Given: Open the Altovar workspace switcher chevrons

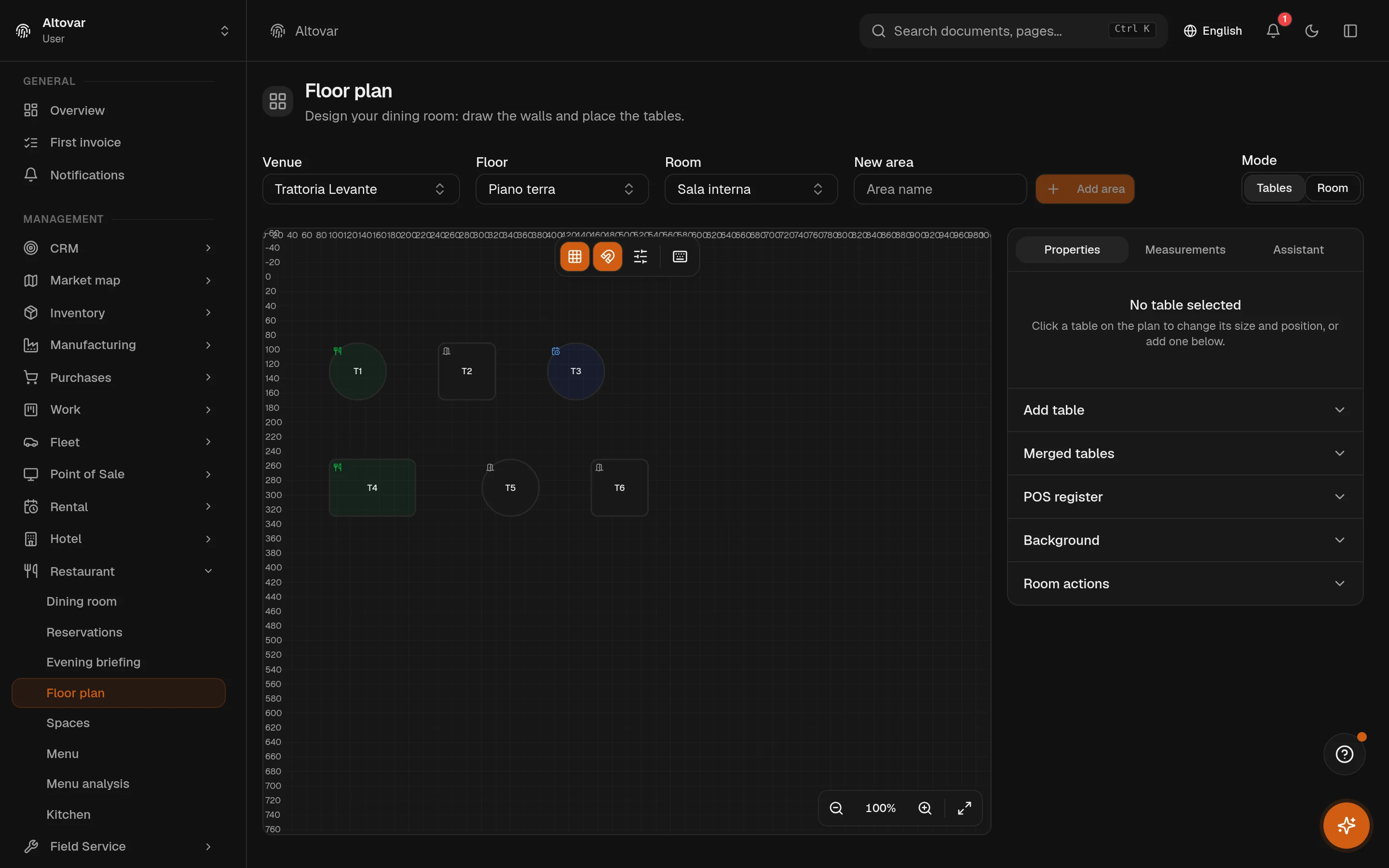Looking at the screenshot, I should point(224,31).
